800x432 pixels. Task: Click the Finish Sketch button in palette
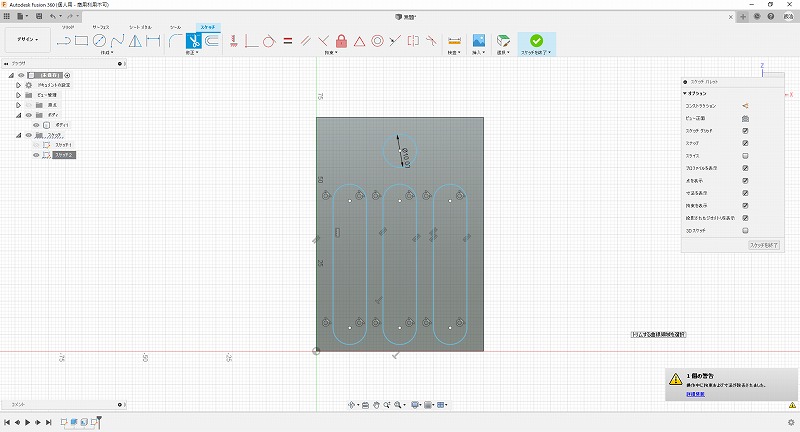(x=763, y=245)
